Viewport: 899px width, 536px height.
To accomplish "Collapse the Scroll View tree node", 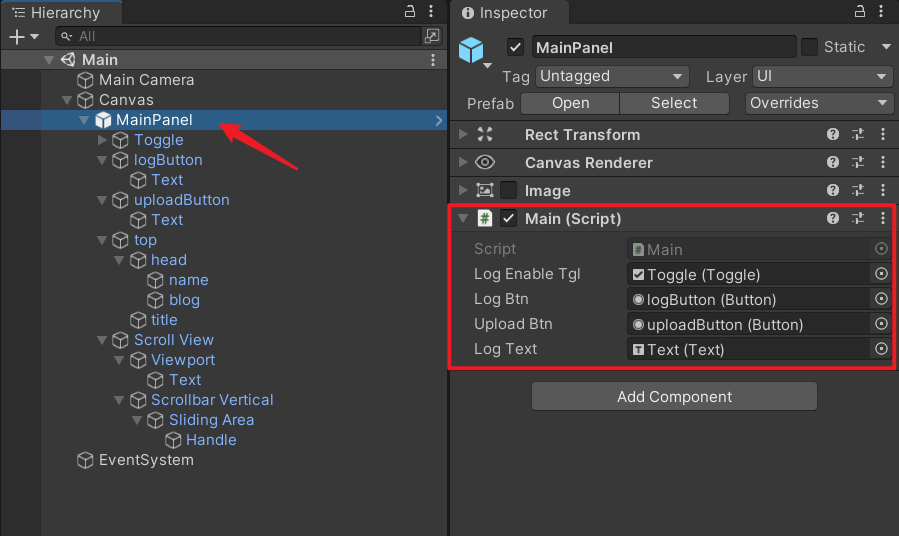I will pos(102,340).
